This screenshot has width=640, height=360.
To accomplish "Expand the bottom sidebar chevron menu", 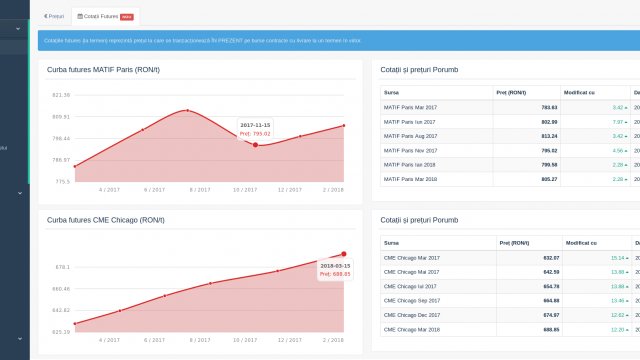I will click(x=20, y=339).
